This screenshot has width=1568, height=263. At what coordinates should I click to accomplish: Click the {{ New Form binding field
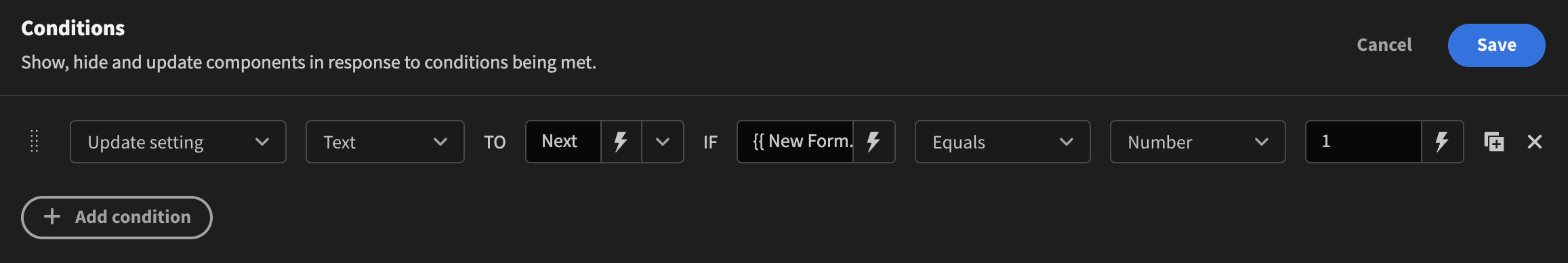pyautogui.click(x=796, y=142)
